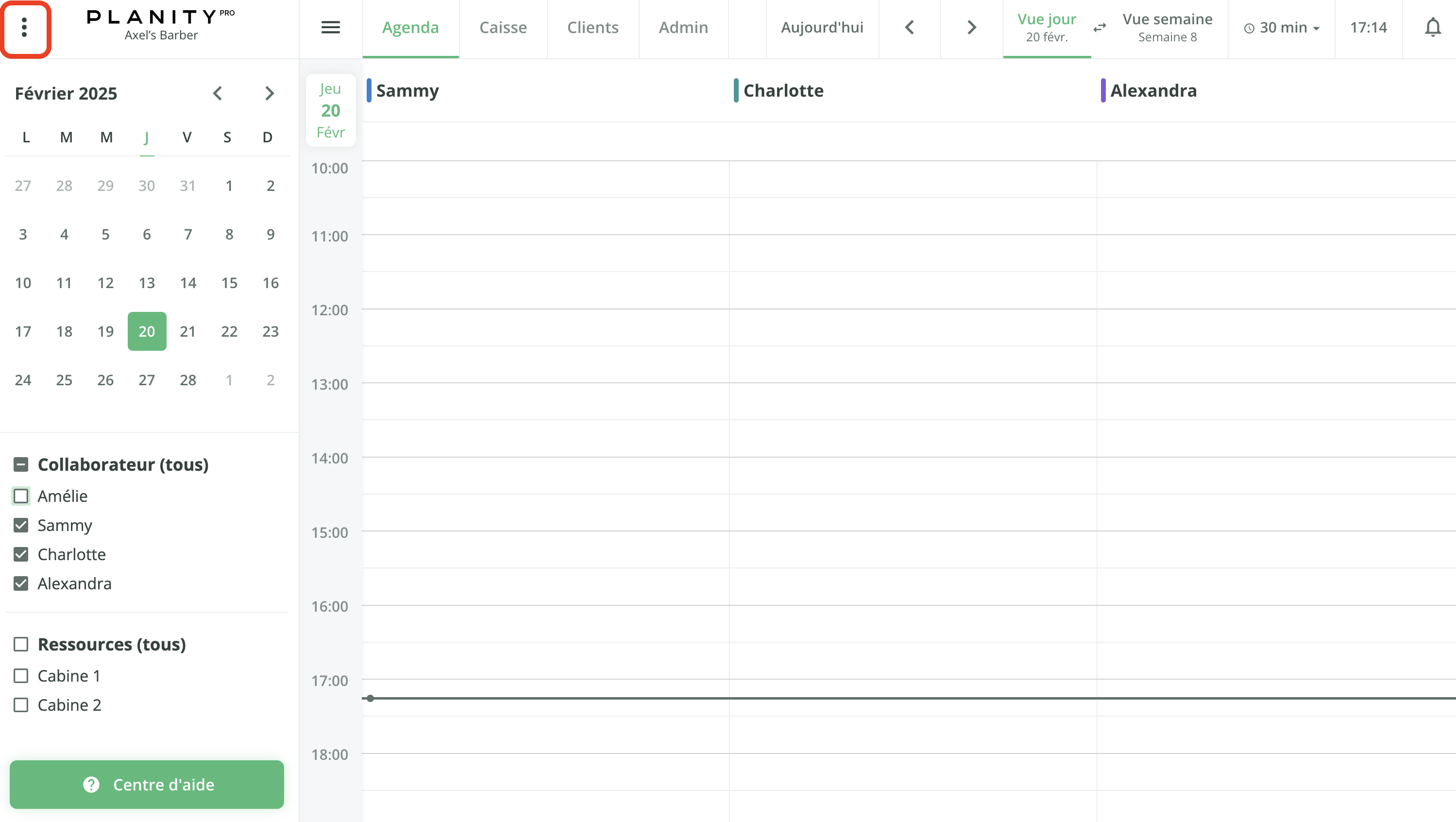Switch to the Caisse tab
The width and height of the screenshot is (1456, 822).
click(x=503, y=28)
